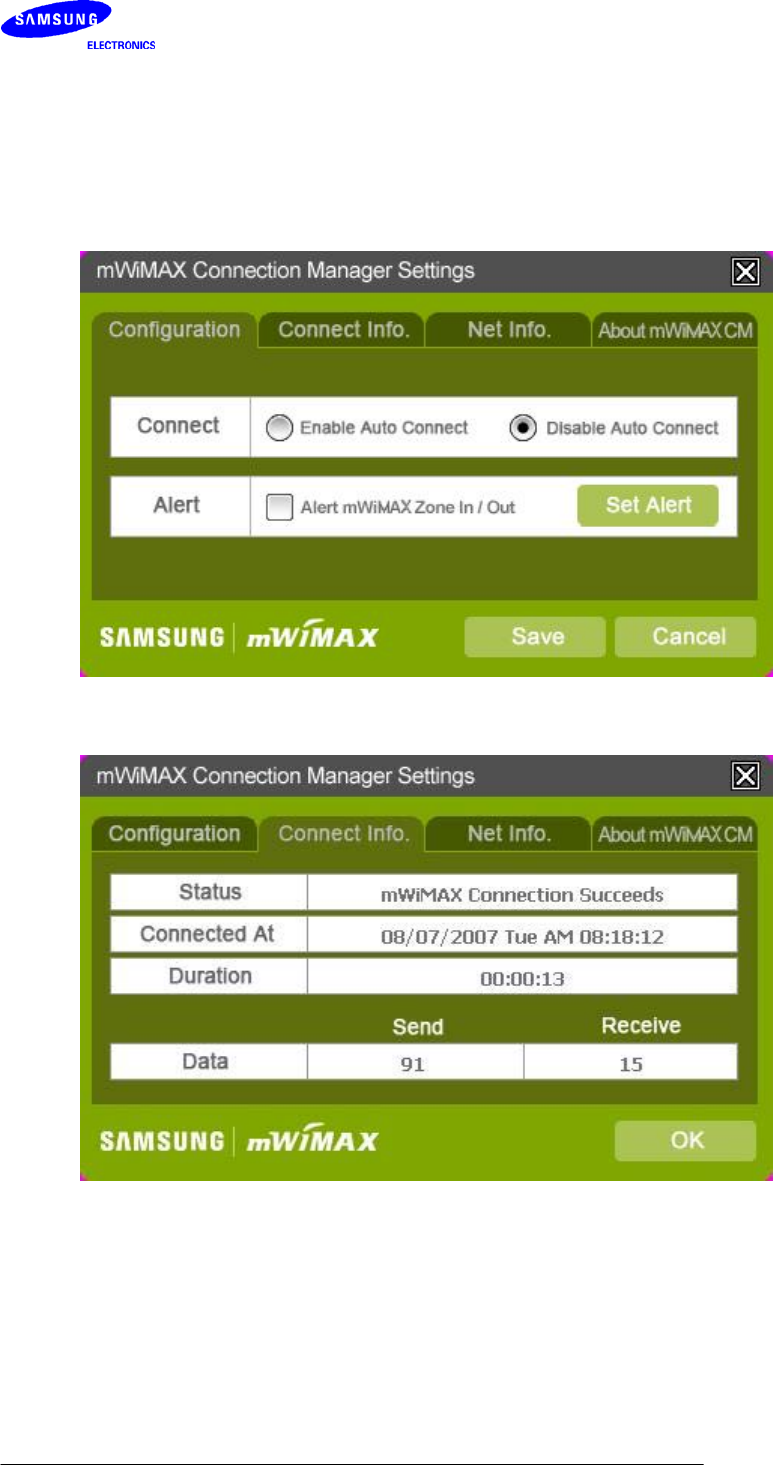Click Cancel in the Configuration window

pyautogui.click(x=685, y=637)
